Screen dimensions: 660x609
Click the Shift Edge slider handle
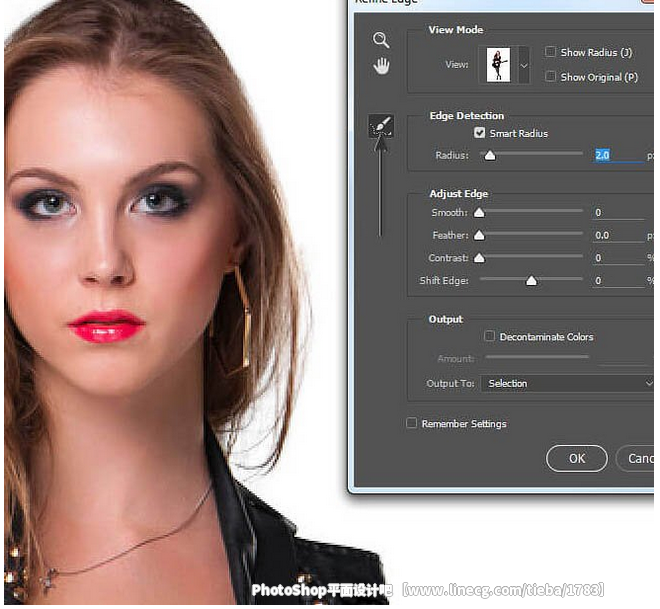(531, 281)
